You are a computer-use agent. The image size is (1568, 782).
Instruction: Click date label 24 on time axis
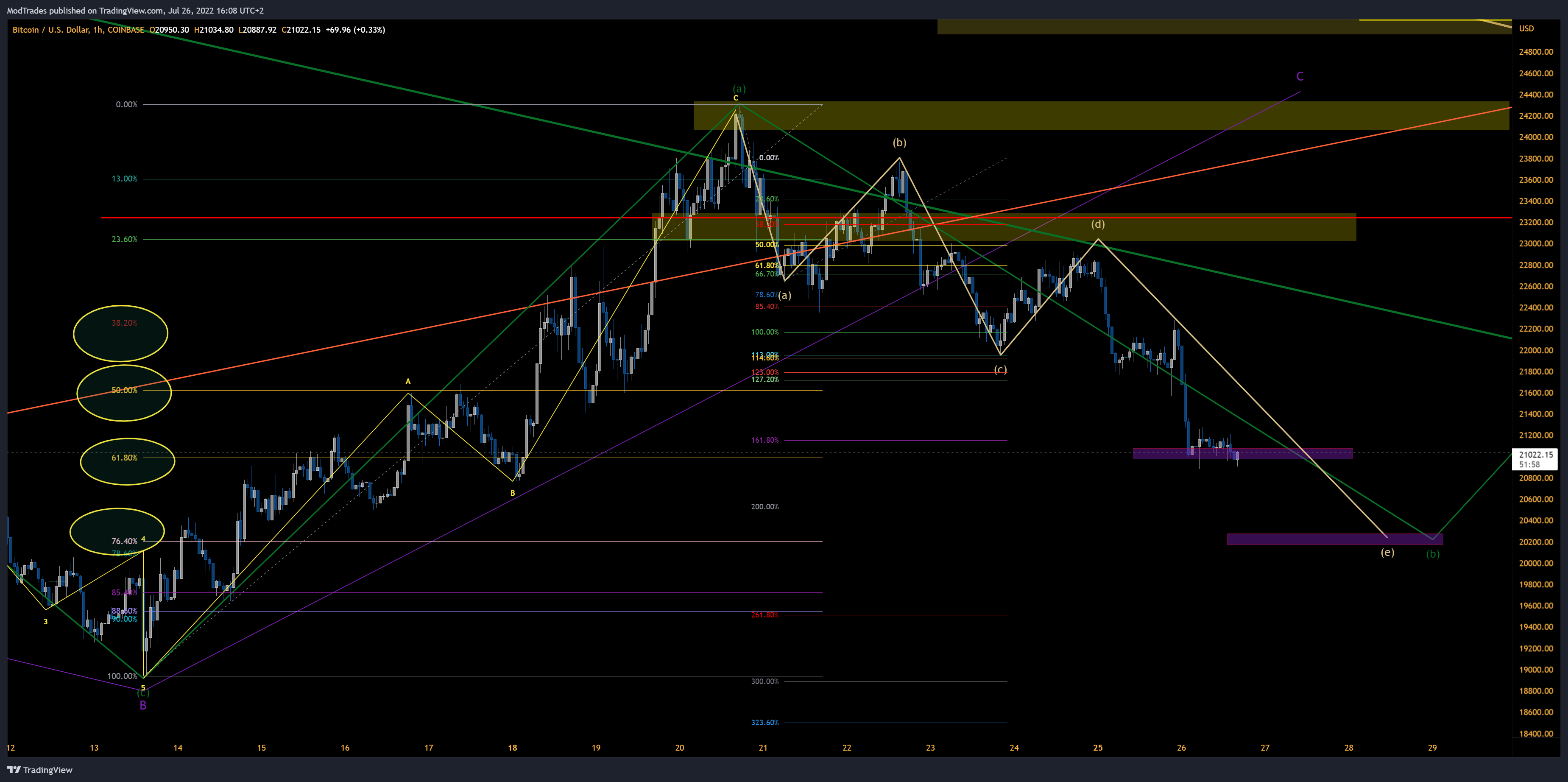coord(1014,748)
